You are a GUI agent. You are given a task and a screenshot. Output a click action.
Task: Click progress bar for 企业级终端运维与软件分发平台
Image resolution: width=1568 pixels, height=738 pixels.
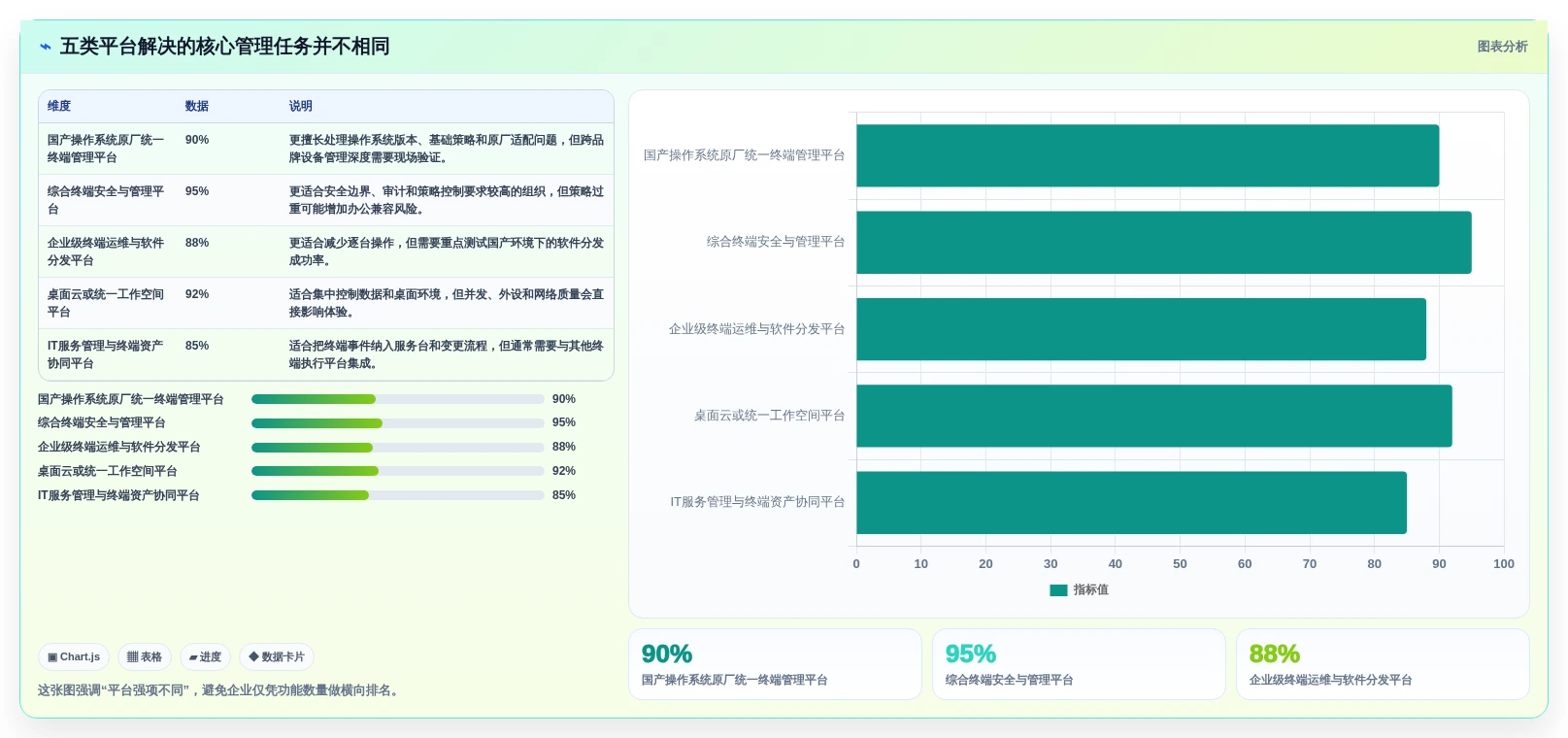(398, 448)
